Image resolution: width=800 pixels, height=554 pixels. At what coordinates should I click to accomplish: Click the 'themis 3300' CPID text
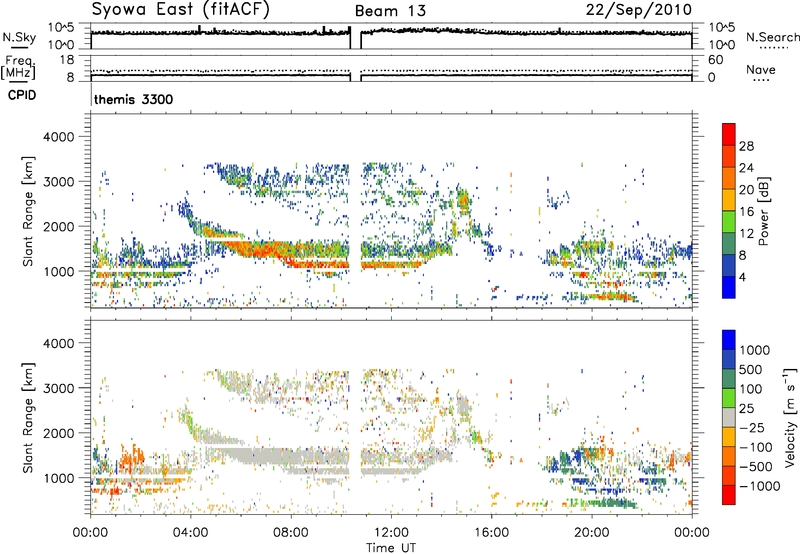tap(134, 99)
